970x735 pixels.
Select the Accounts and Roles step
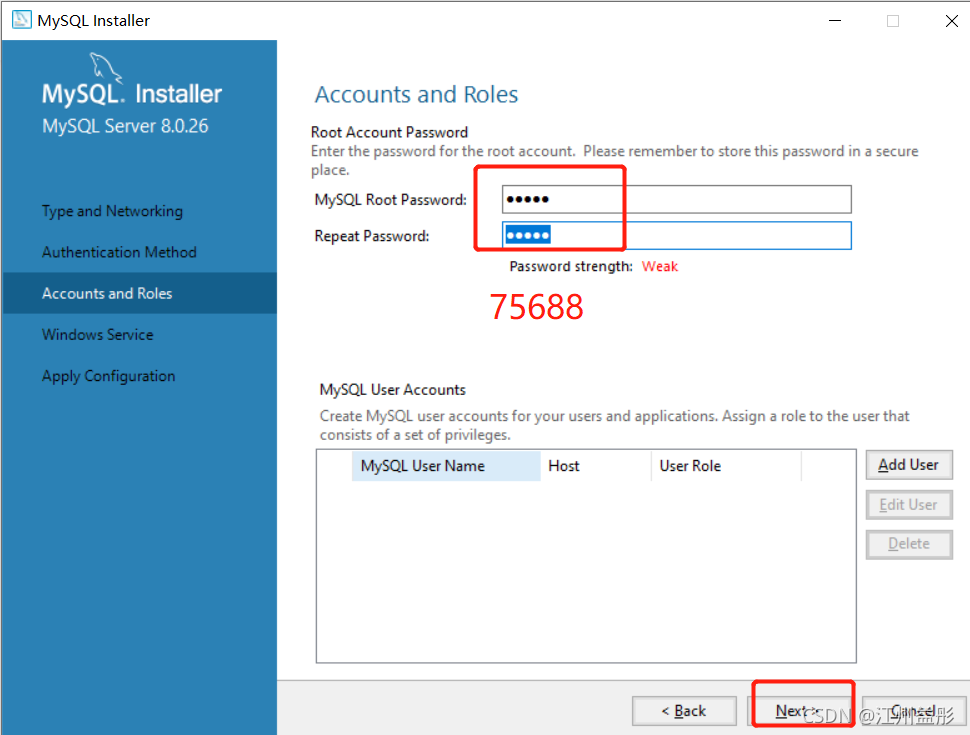(140, 293)
